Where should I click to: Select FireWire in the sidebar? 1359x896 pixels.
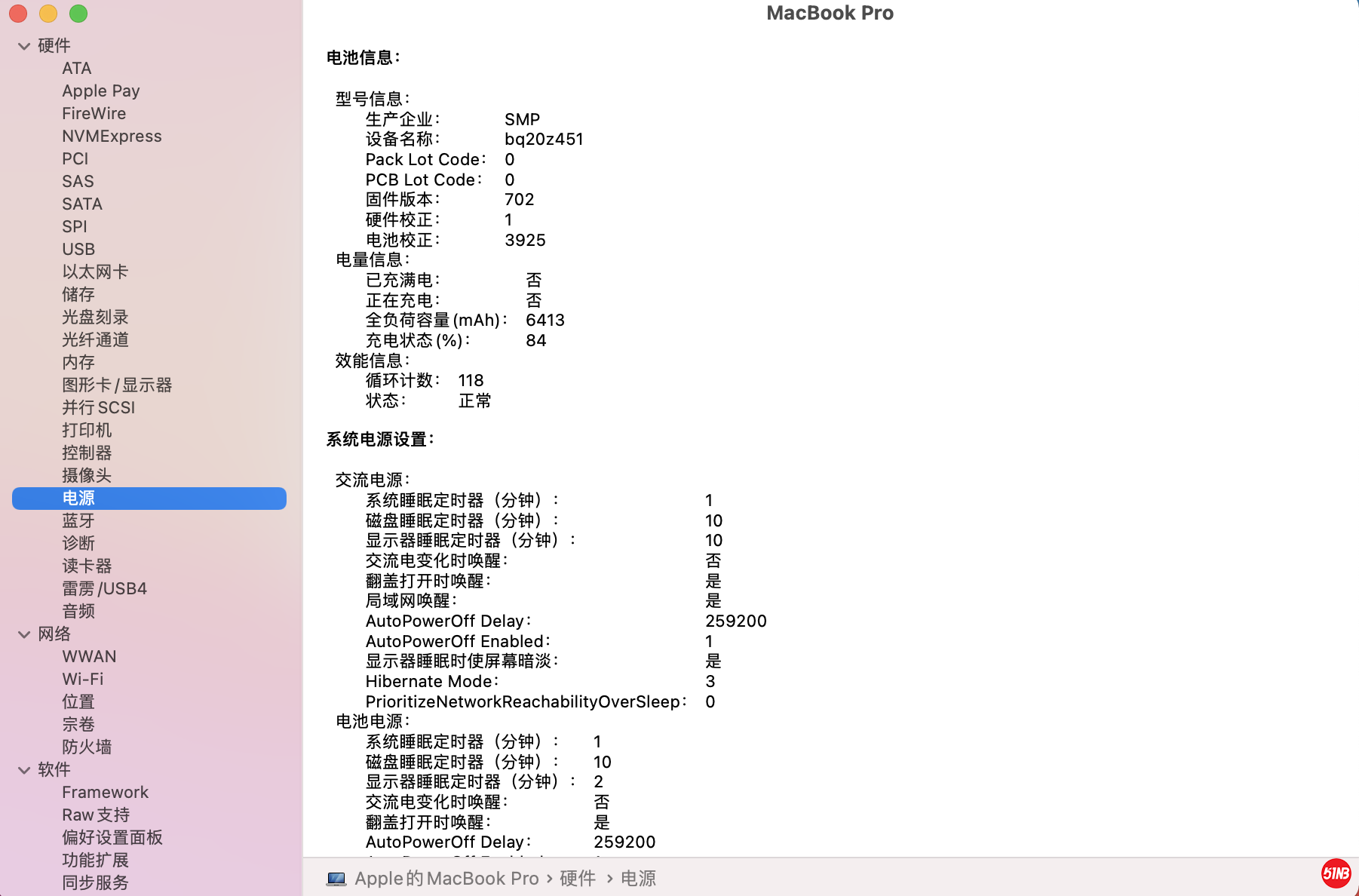coord(94,114)
